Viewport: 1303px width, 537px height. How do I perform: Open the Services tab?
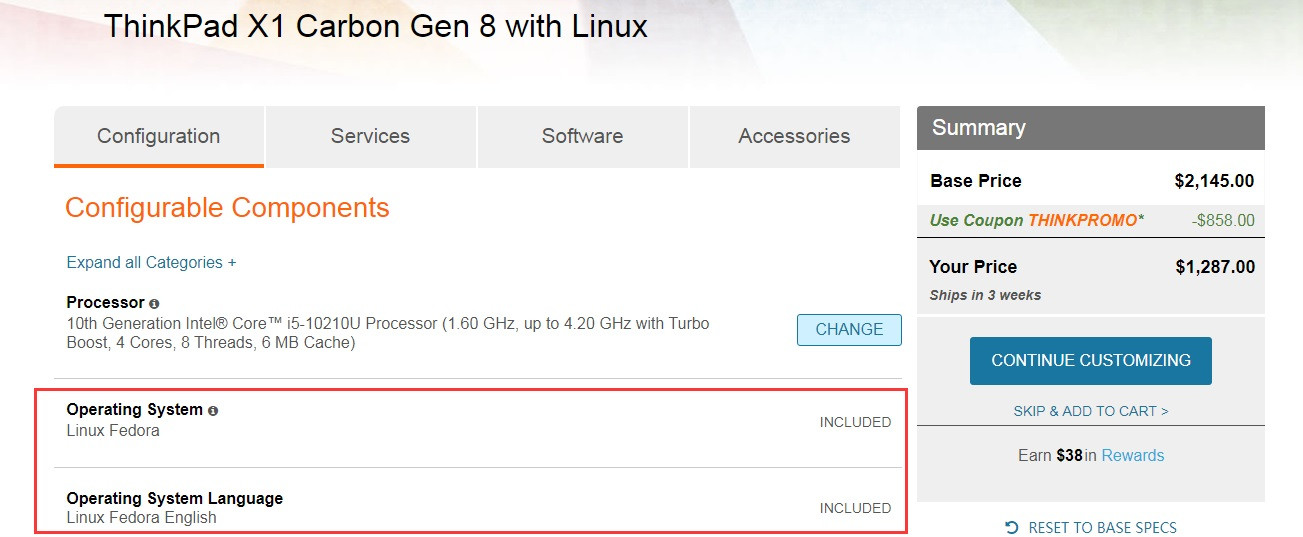370,137
